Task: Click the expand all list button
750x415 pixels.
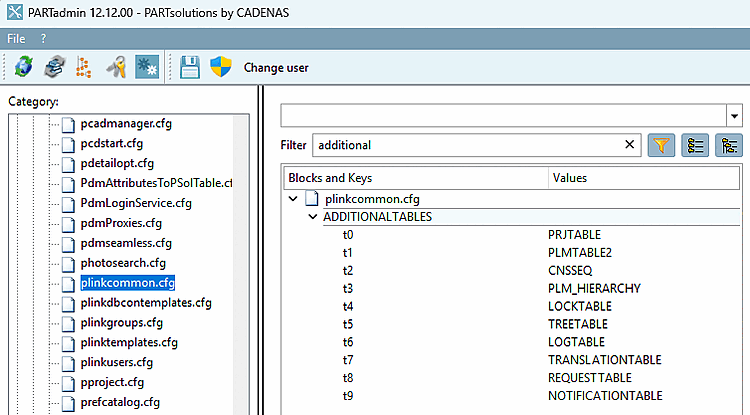Action: [x=695, y=145]
